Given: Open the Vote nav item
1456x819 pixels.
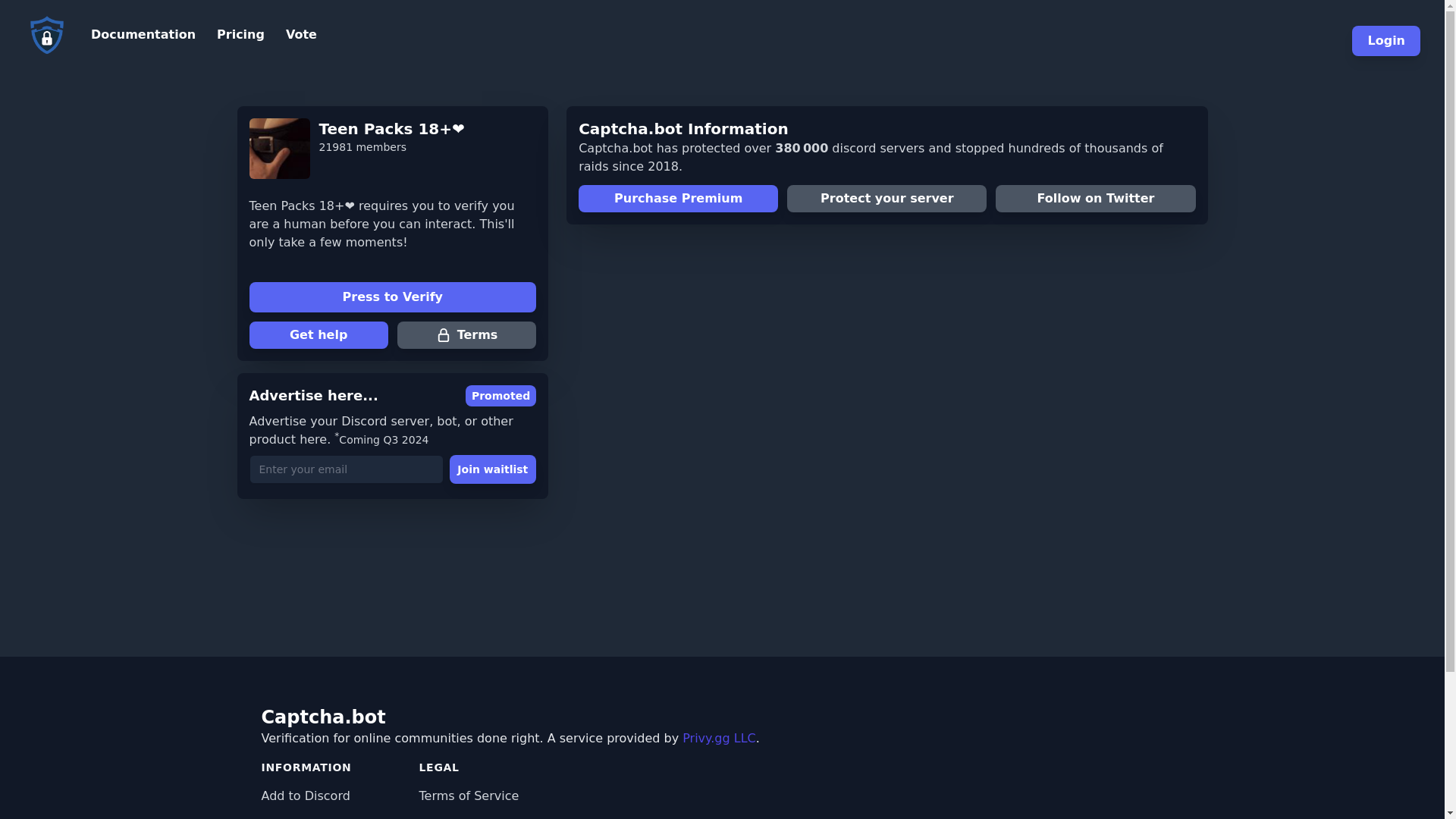Looking at the screenshot, I should pos(301,35).
